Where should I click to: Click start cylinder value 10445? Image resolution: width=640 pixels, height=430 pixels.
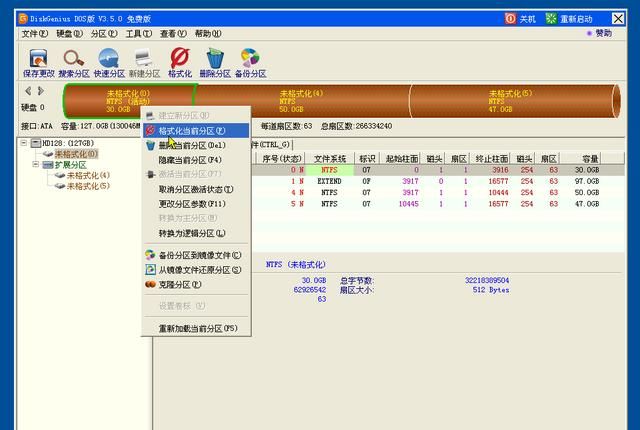coord(409,204)
